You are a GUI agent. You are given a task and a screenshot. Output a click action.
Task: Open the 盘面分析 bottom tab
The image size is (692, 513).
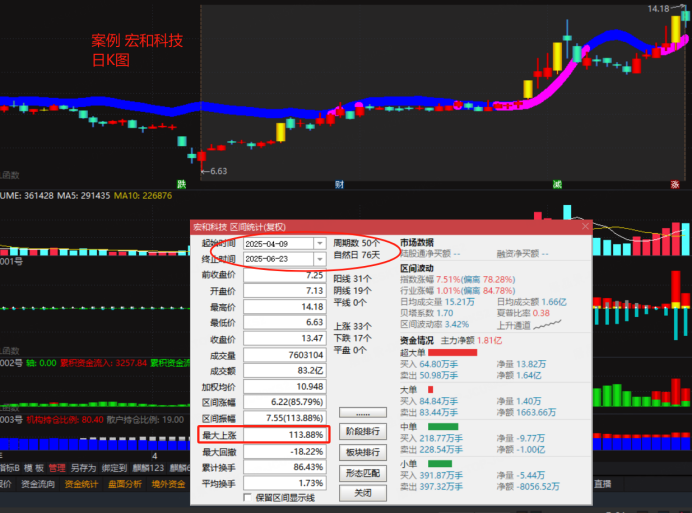126,484
